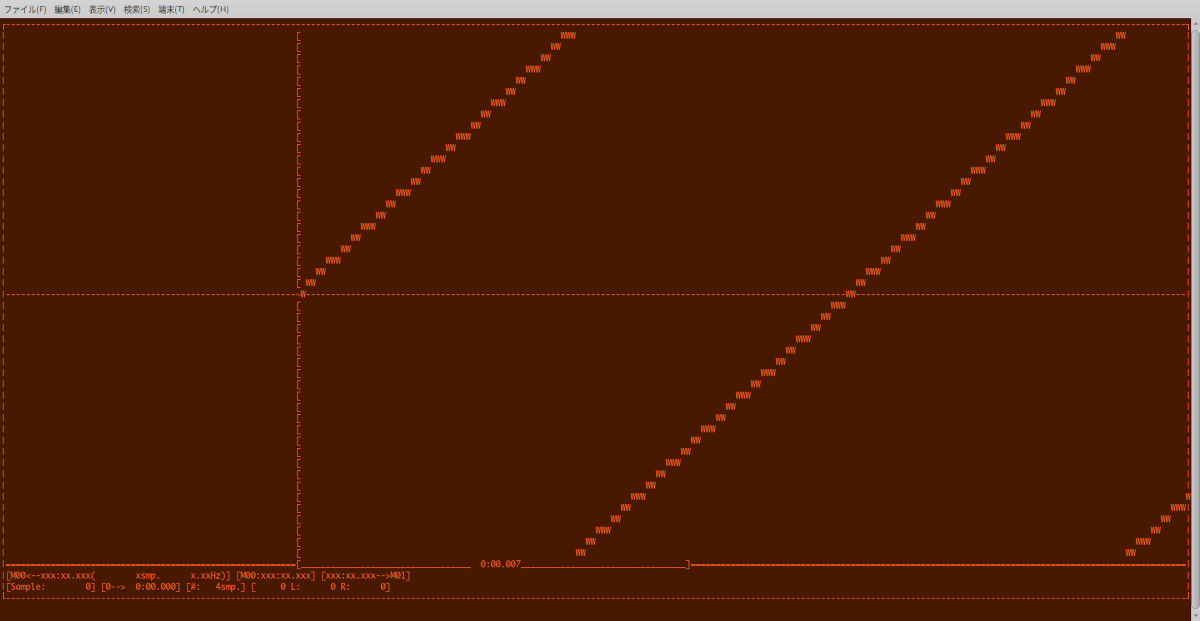The image size is (1200, 621).
Task: Click the 0:00.007 time label on the timeline
Action: (500, 565)
